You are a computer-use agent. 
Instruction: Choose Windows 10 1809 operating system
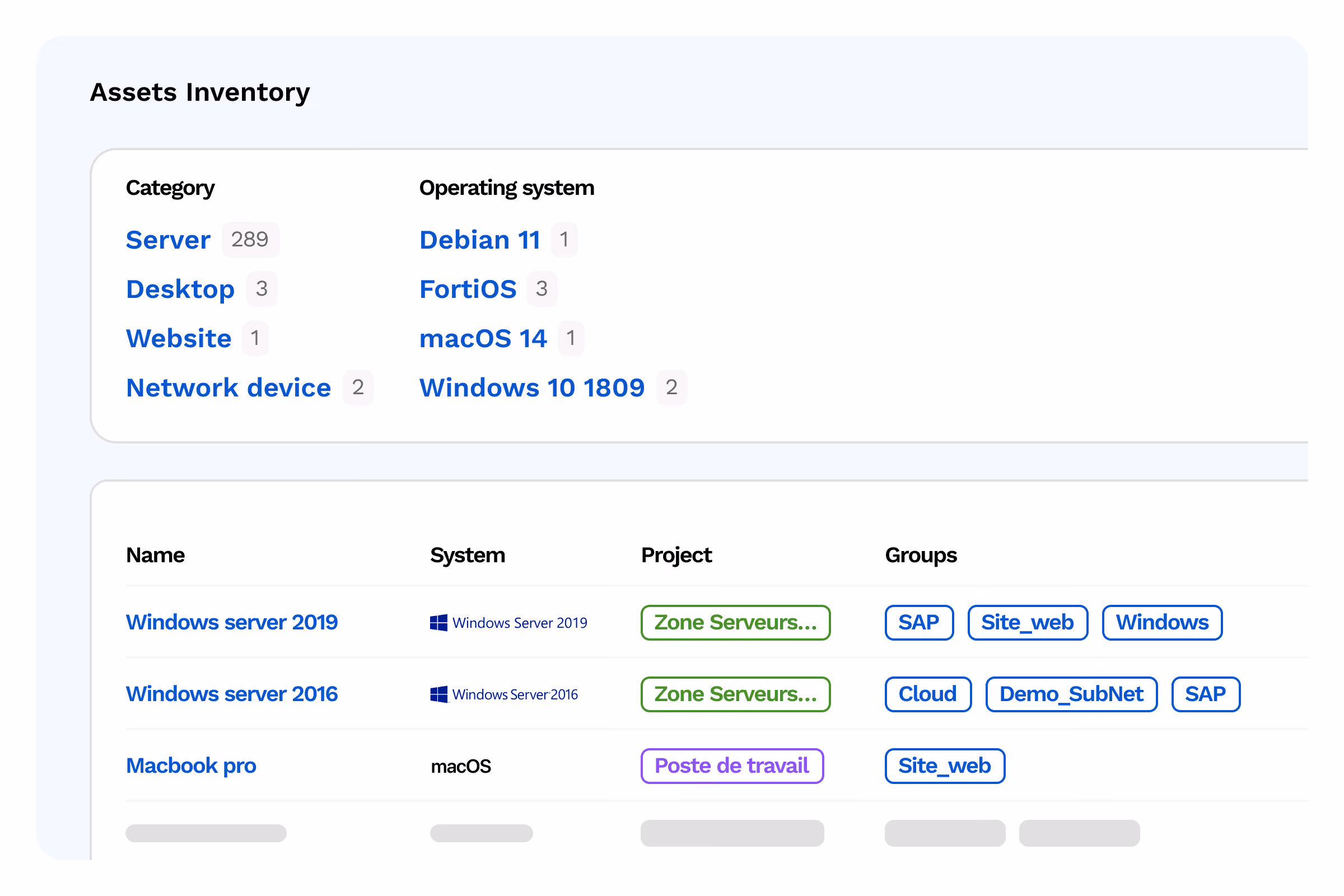(x=531, y=388)
